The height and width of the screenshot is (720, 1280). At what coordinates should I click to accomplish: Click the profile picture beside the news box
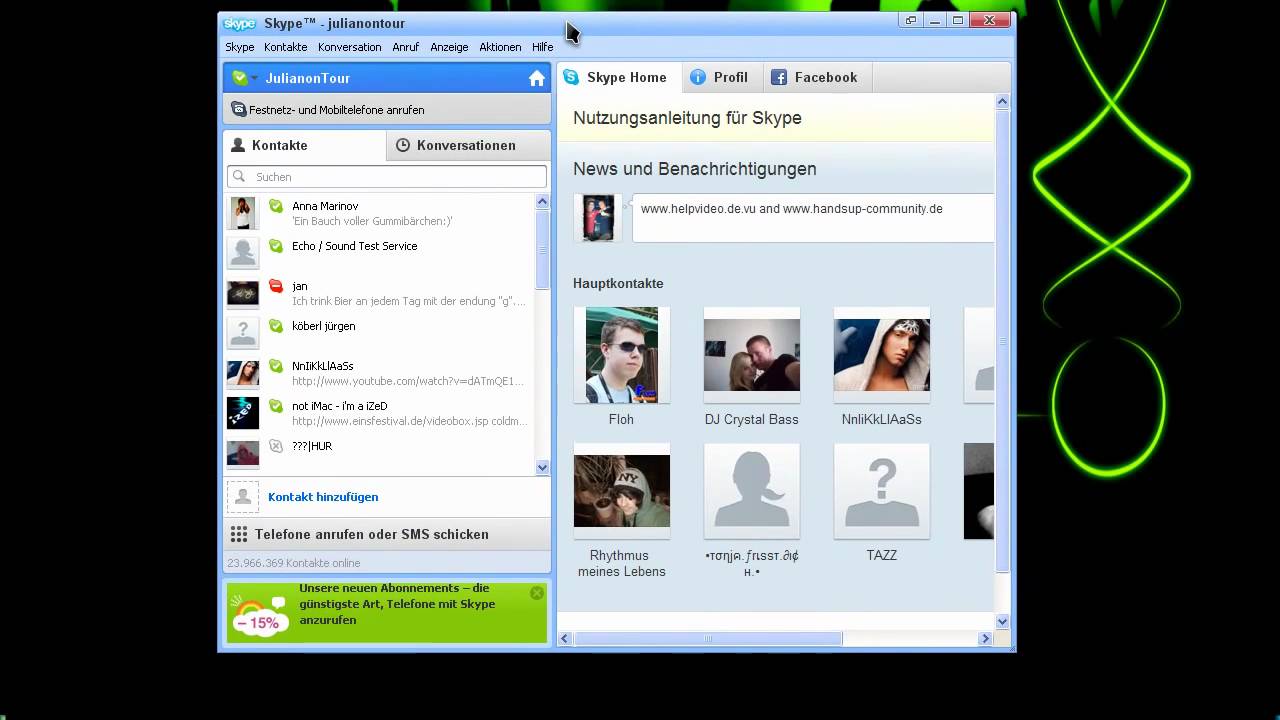tap(598, 218)
